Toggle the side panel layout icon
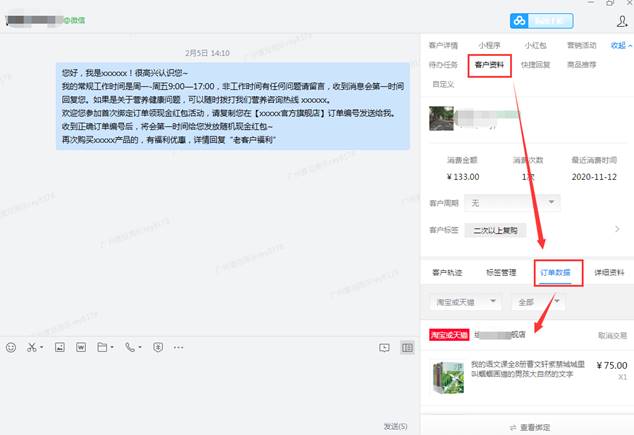Image resolution: width=634 pixels, height=435 pixels. (x=407, y=348)
